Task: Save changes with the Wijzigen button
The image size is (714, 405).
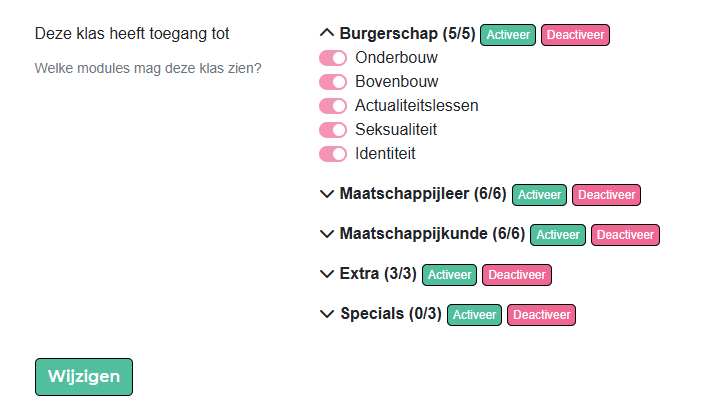Action: (x=84, y=377)
